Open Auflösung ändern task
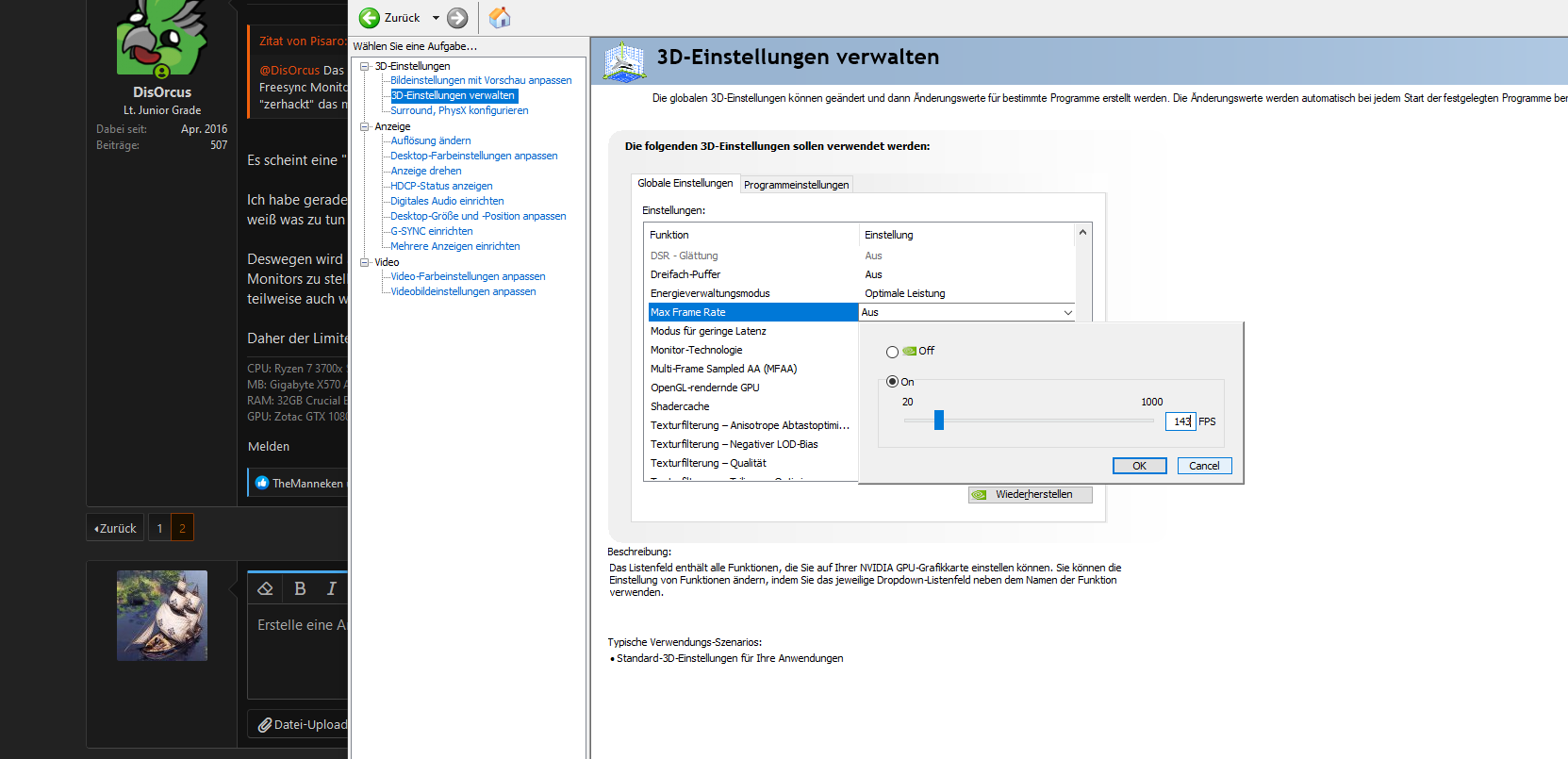 click(431, 140)
